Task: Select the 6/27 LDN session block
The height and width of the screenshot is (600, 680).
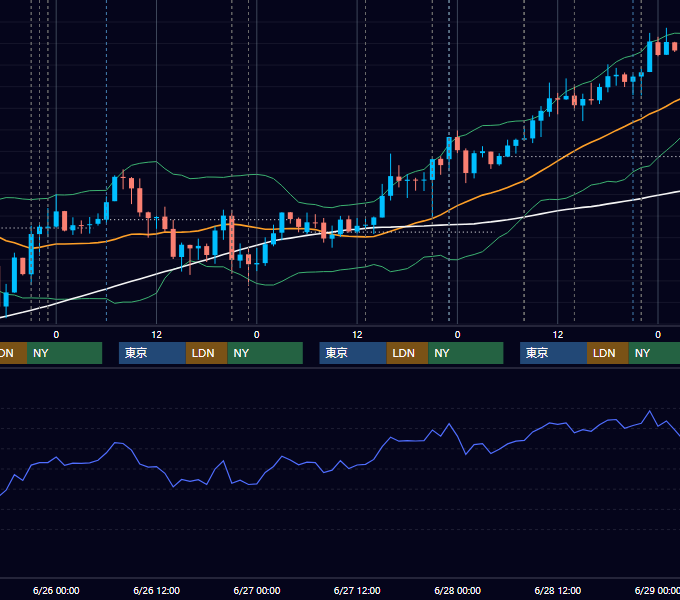Action: tap(407, 353)
